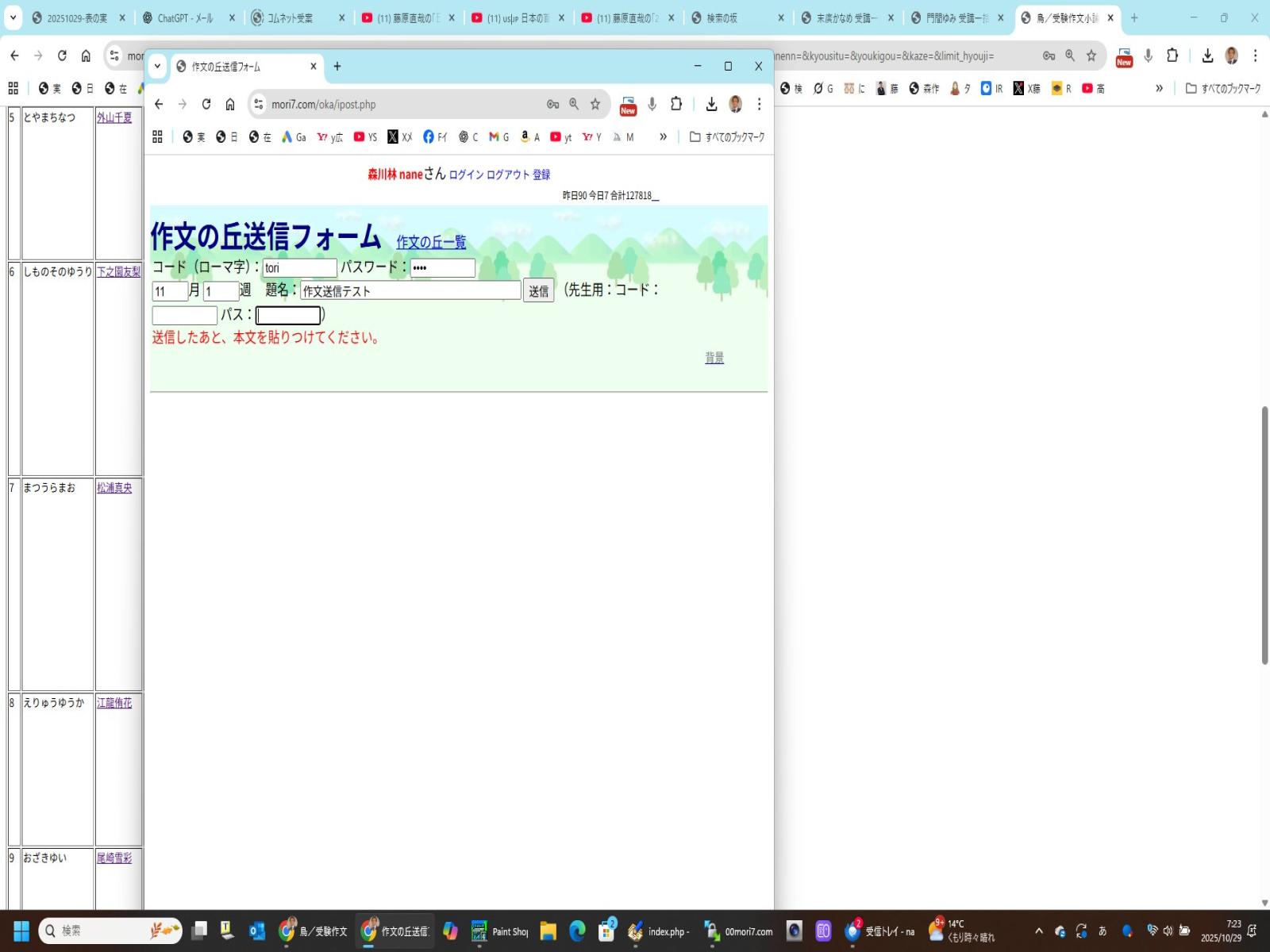Viewport: 1270px width, 952px height.
Task: Expand hidden bookmarks overflow chevron in popup
Action: (x=663, y=137)
